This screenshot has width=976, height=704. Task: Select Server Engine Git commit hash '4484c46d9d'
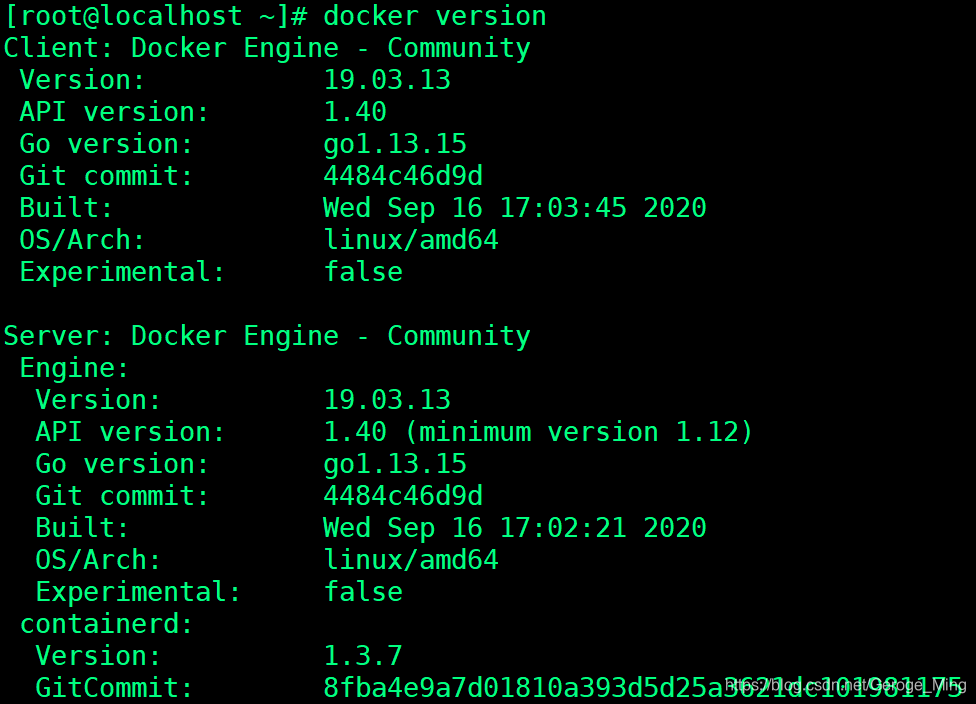[x=403, y=496]
